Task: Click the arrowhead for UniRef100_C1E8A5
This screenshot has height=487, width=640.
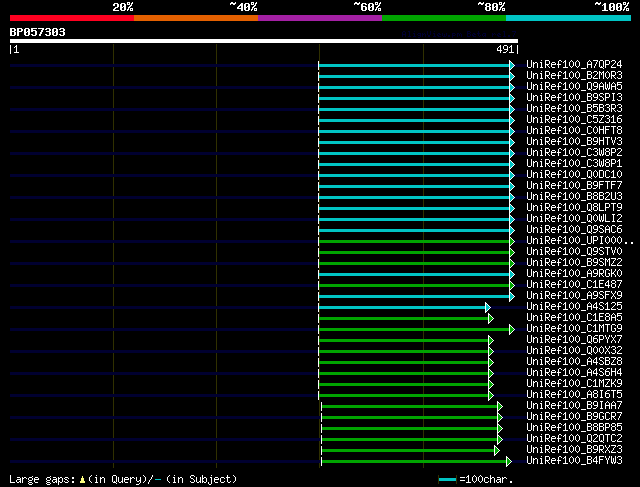Action: point(491,318)
